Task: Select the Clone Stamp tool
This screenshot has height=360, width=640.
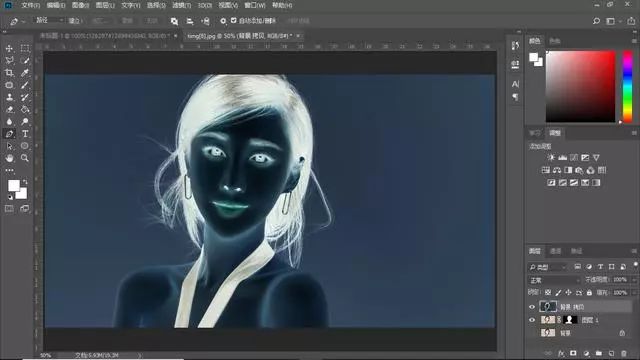Action: coord(9,97)
